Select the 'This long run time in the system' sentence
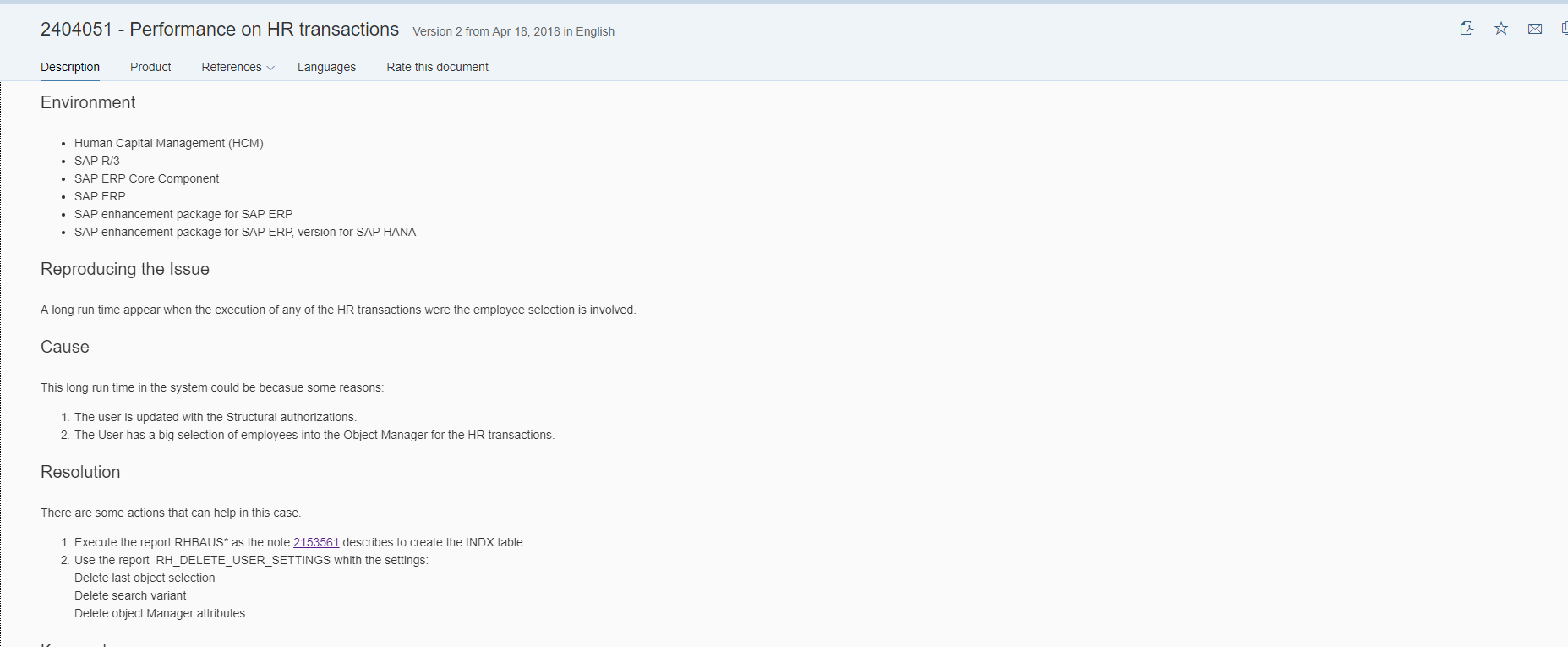Viewport: 1568px width, 647px height. [212, 387]
